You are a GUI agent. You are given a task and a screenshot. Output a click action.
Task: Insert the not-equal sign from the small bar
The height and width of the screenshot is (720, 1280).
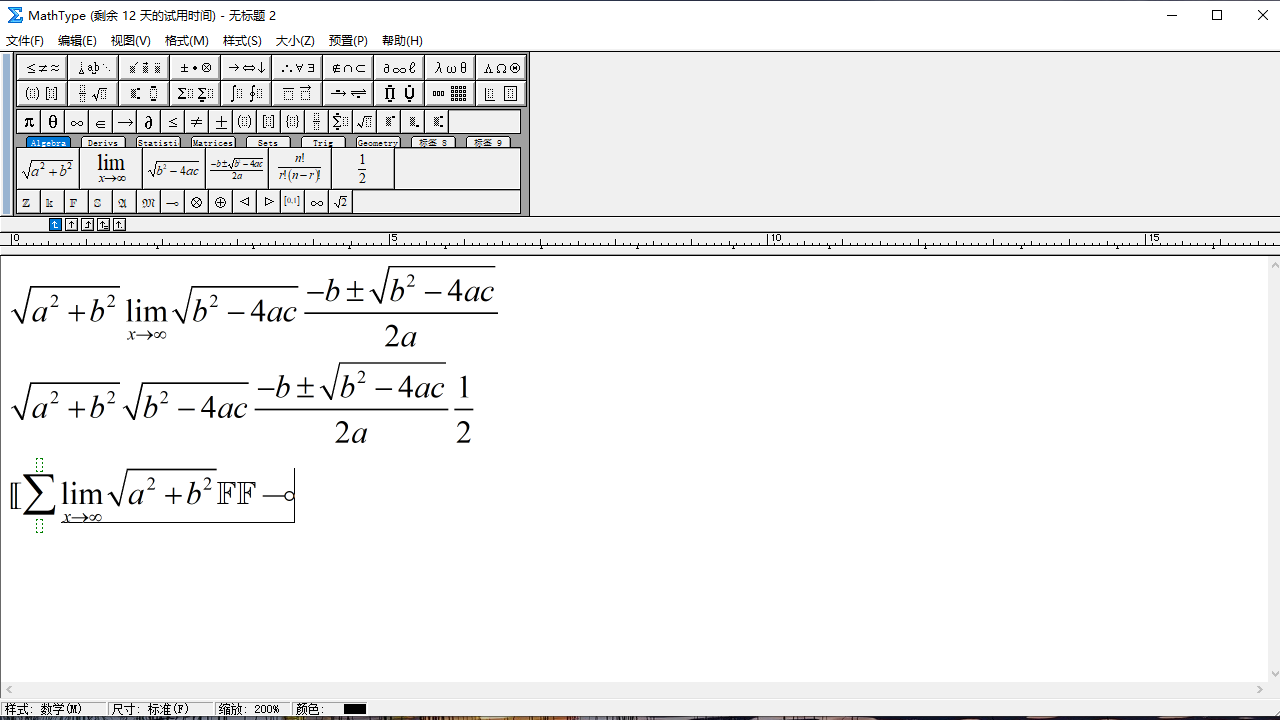(197, 122)
